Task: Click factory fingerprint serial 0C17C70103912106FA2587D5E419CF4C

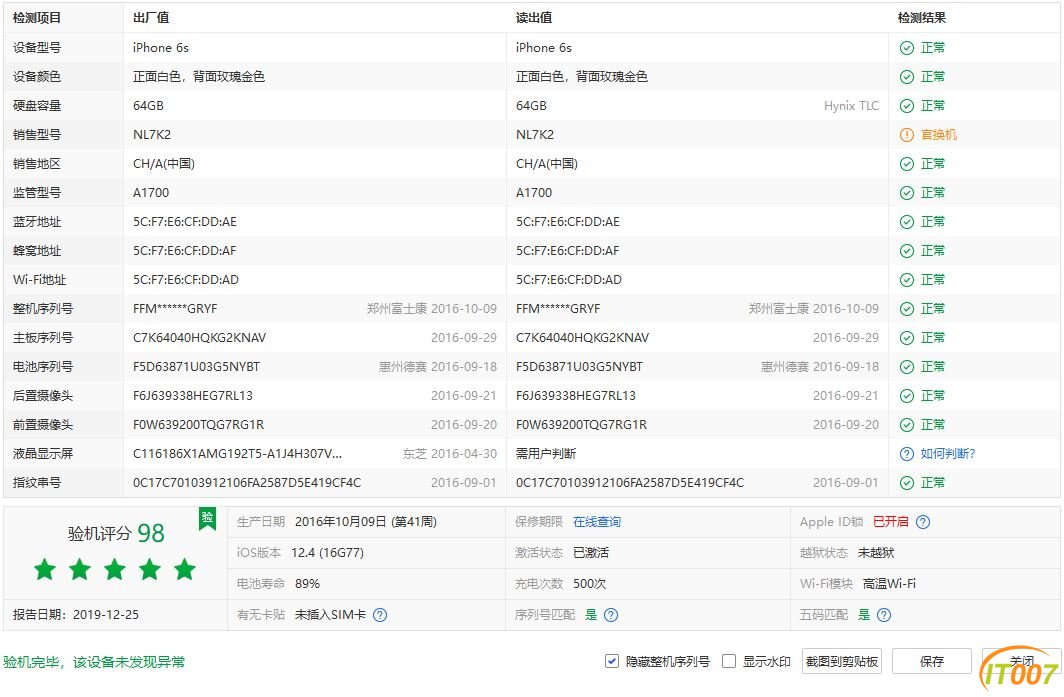Action: [247, 483]
